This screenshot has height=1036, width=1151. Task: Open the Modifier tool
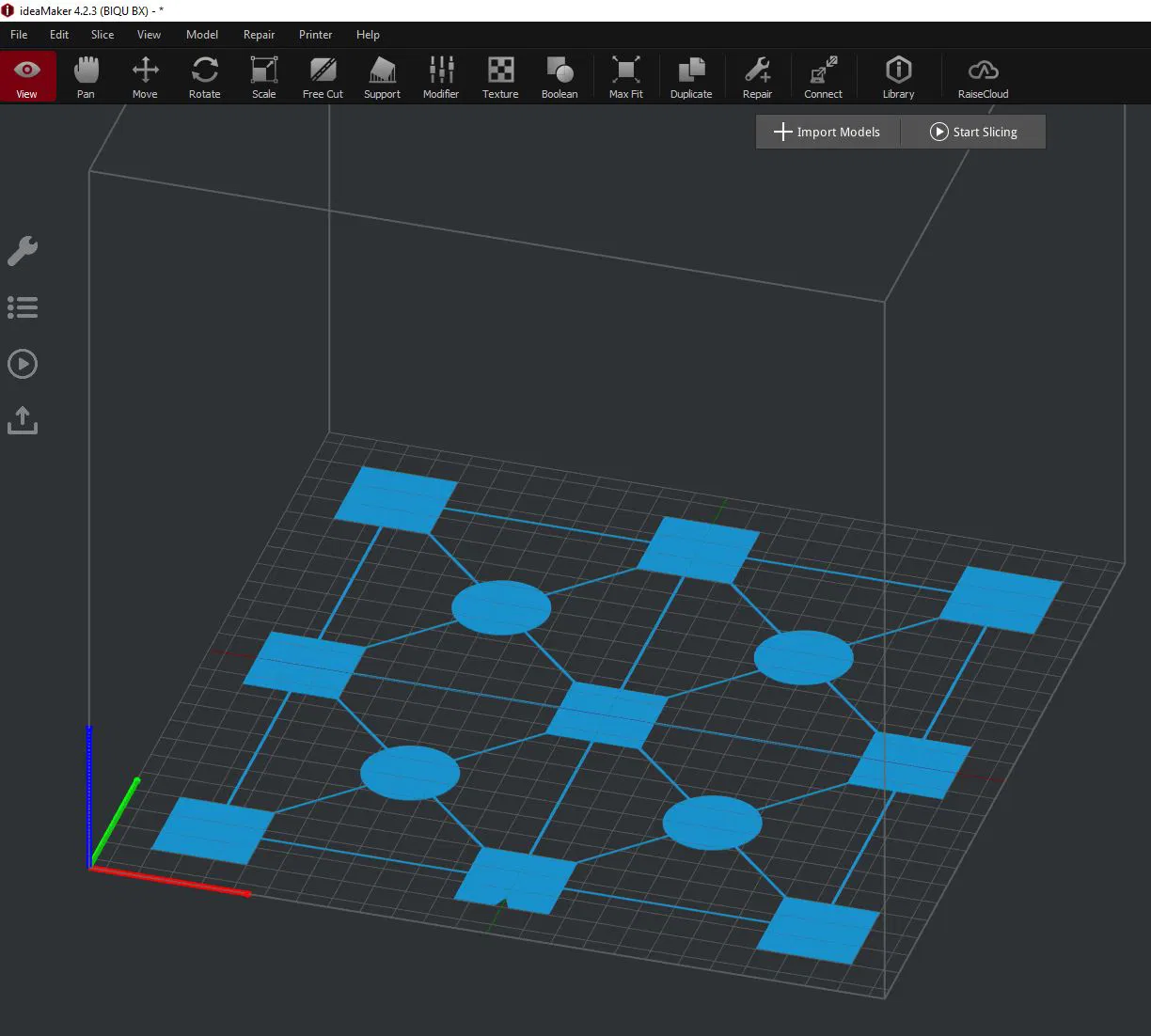[441, 76]
